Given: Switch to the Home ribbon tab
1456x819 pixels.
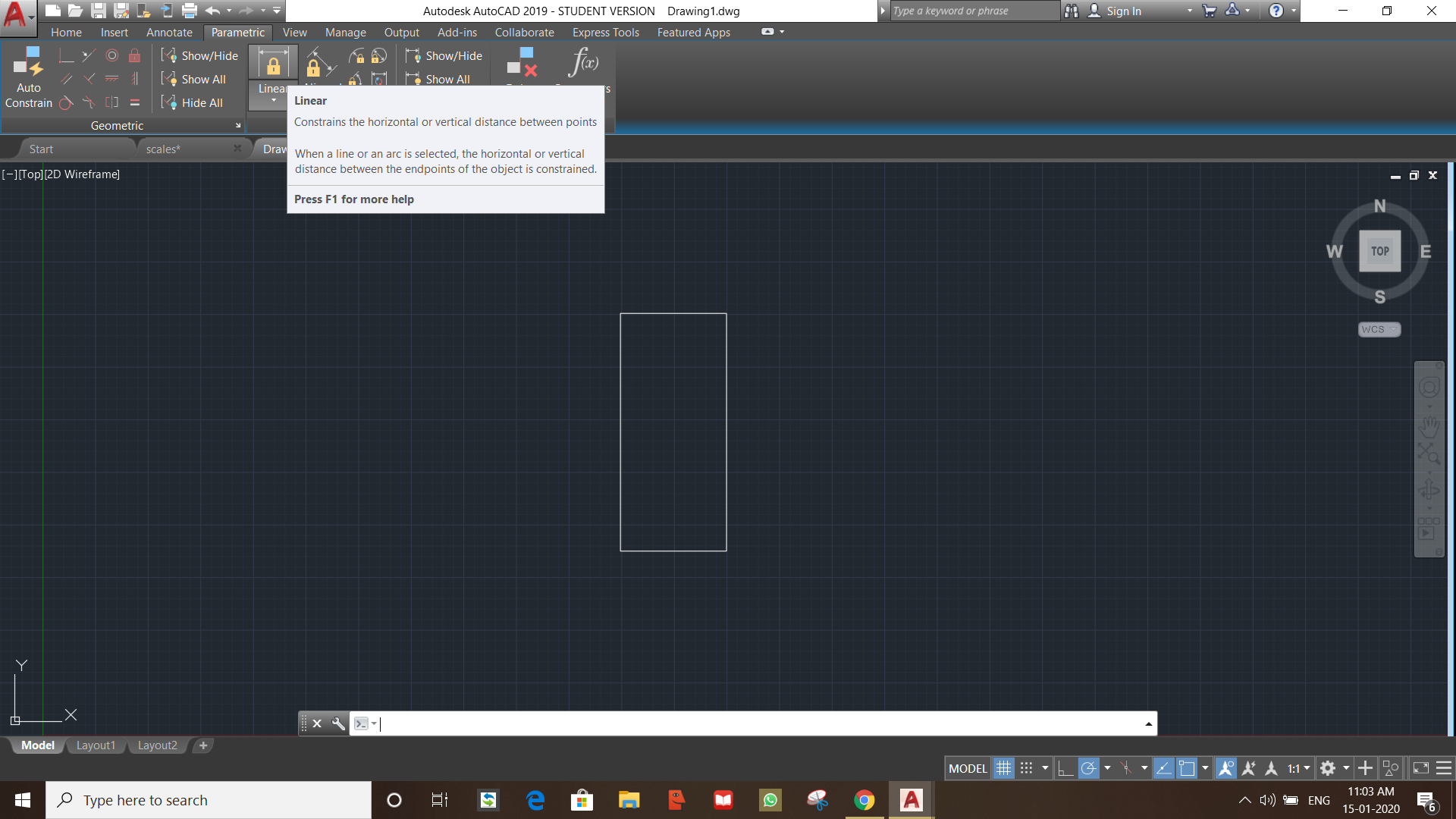Looking at the screenshot, I should tap(66, 33).
